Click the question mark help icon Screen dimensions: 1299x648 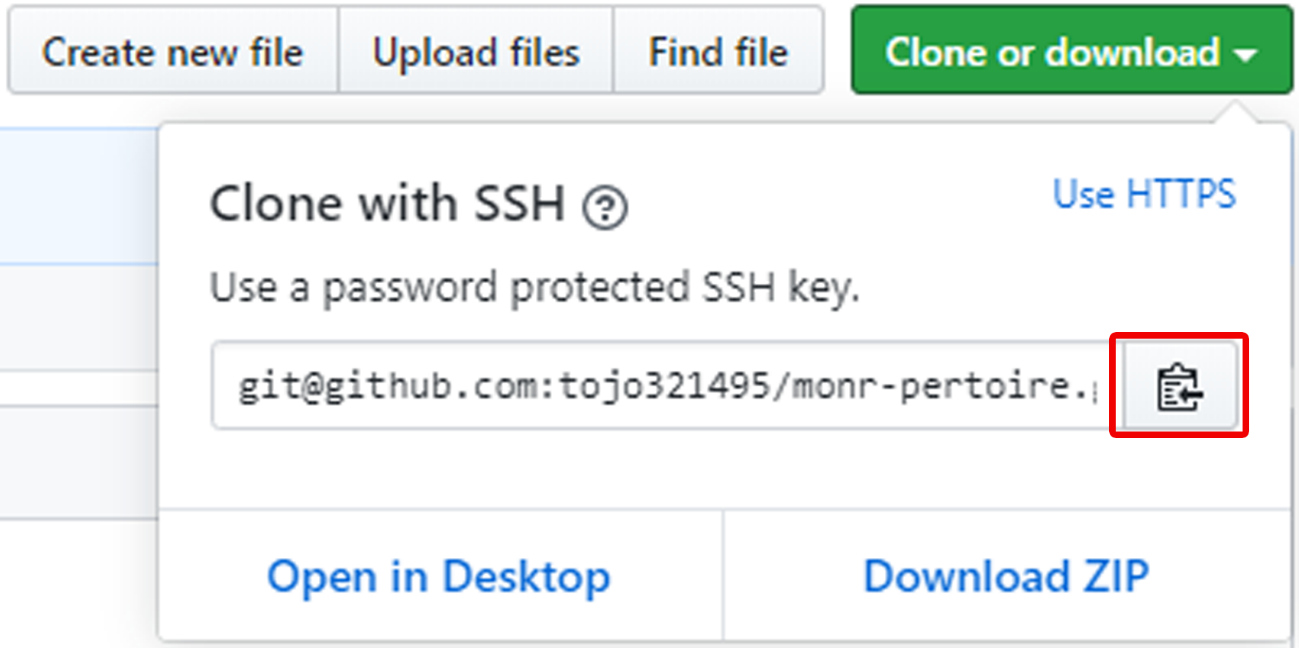[606, 208]
